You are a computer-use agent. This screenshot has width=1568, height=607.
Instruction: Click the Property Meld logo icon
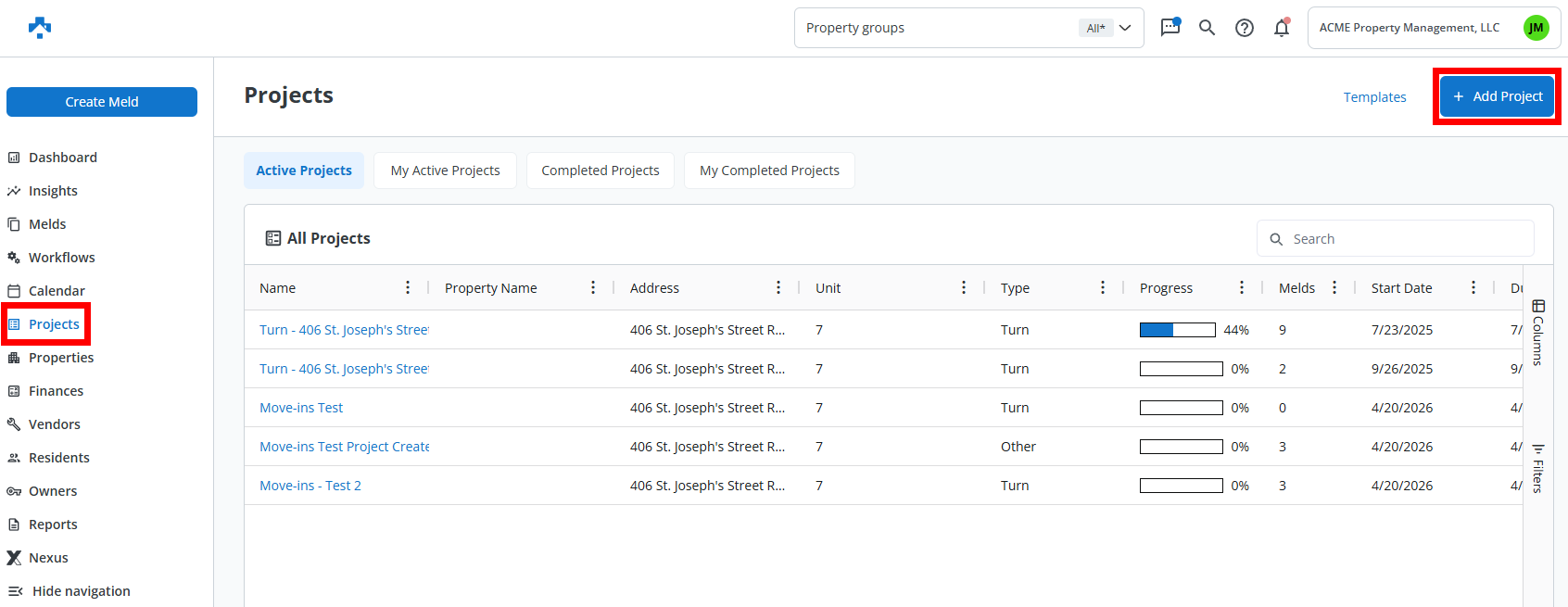40,28
